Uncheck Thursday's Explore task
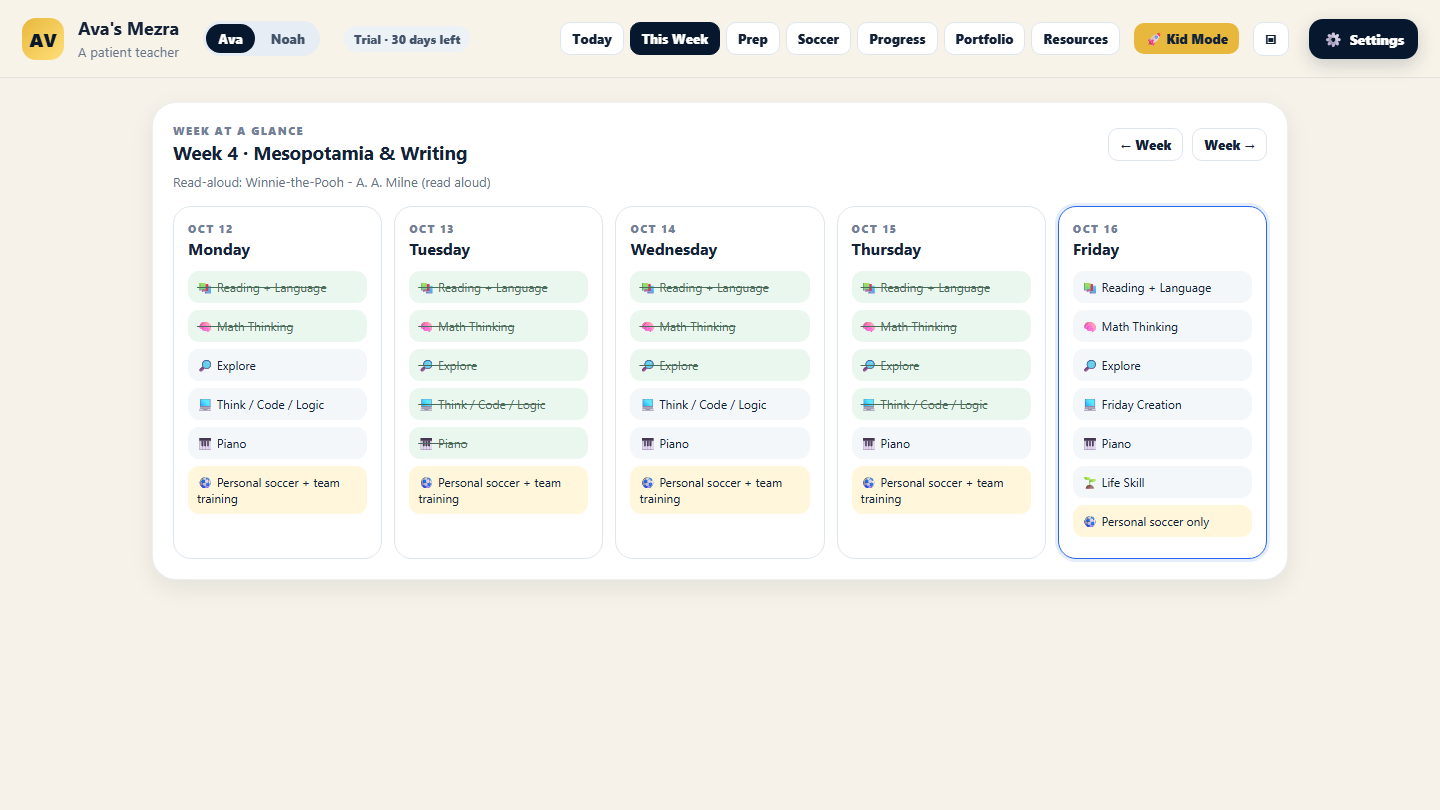1440x810 pixels. (941, 366)
